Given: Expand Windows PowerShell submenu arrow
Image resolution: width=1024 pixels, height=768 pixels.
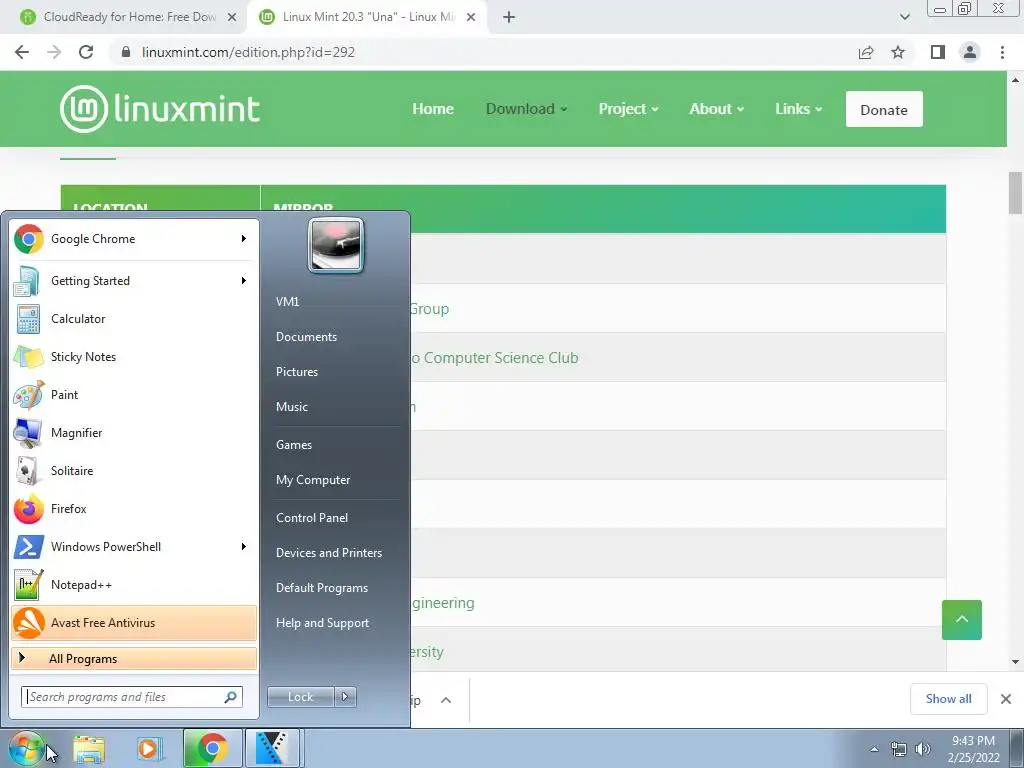Looking at the screenshot, I should click(x=244, y=547).
